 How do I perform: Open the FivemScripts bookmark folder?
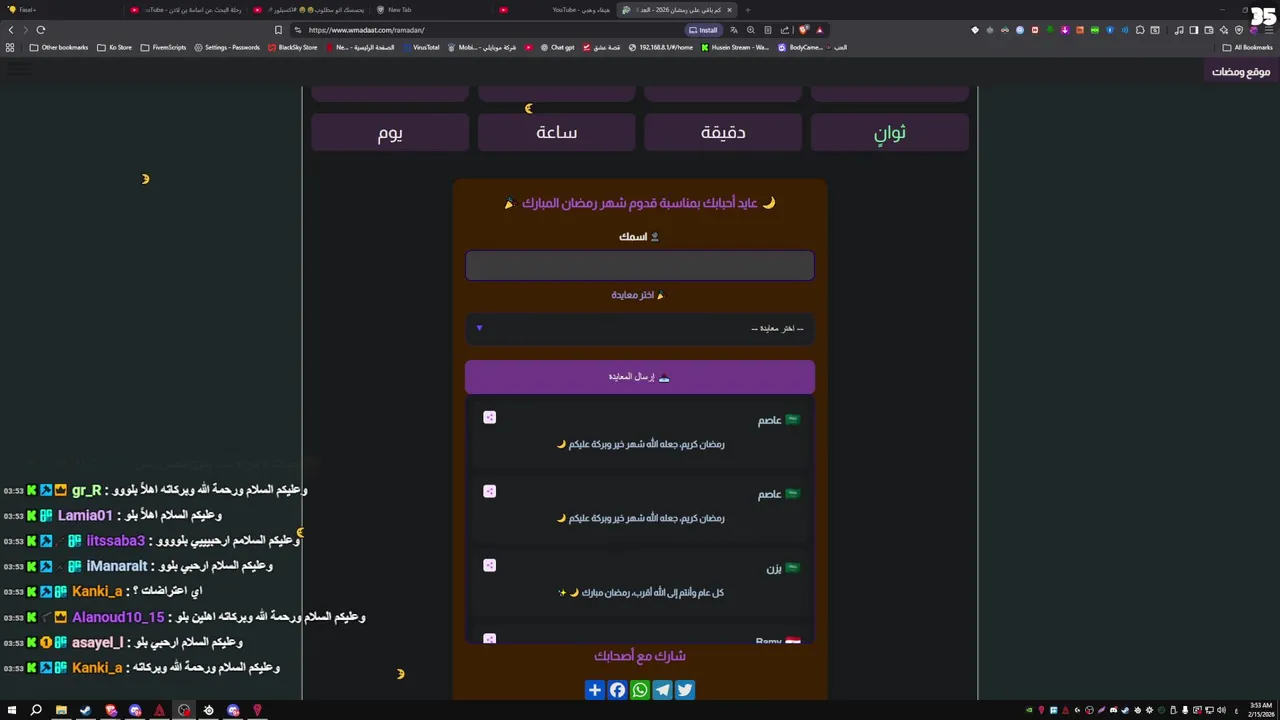click(163, 47)
